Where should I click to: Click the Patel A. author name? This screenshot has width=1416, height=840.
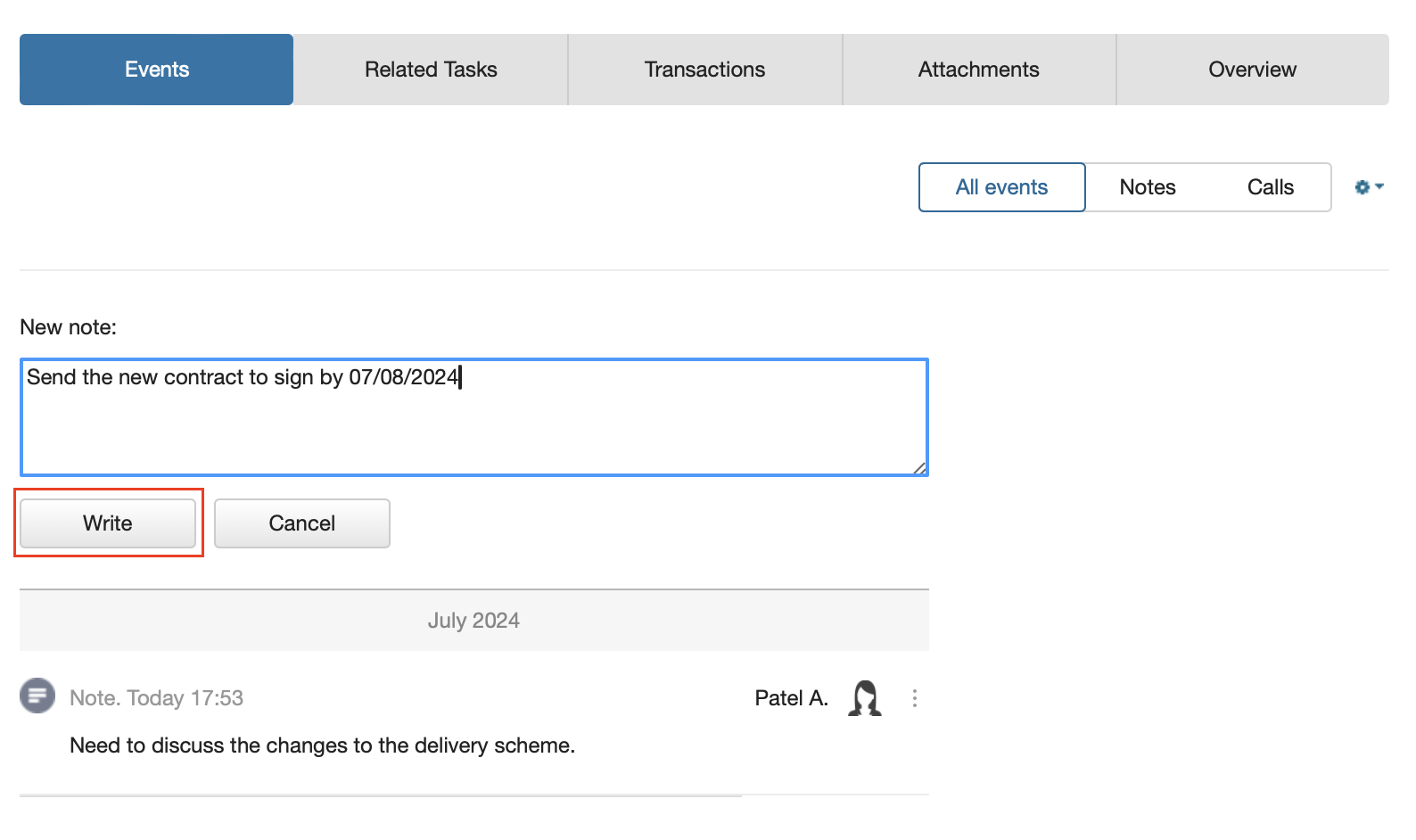pos(792,698)
